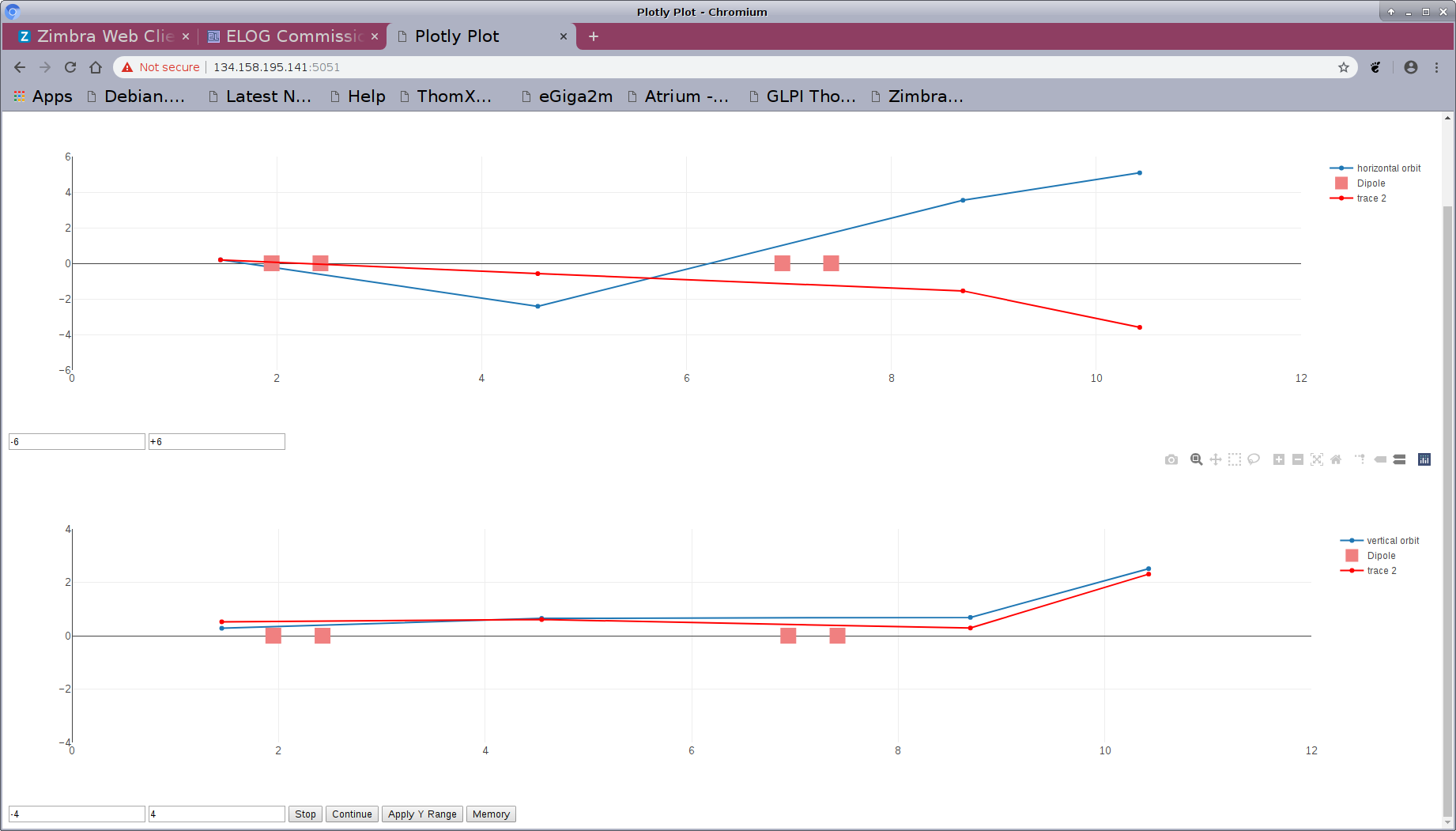Hide horizontal orbit trace via legend
The height and width of the screenshot is (831, 1456).
pos(1388,168)
